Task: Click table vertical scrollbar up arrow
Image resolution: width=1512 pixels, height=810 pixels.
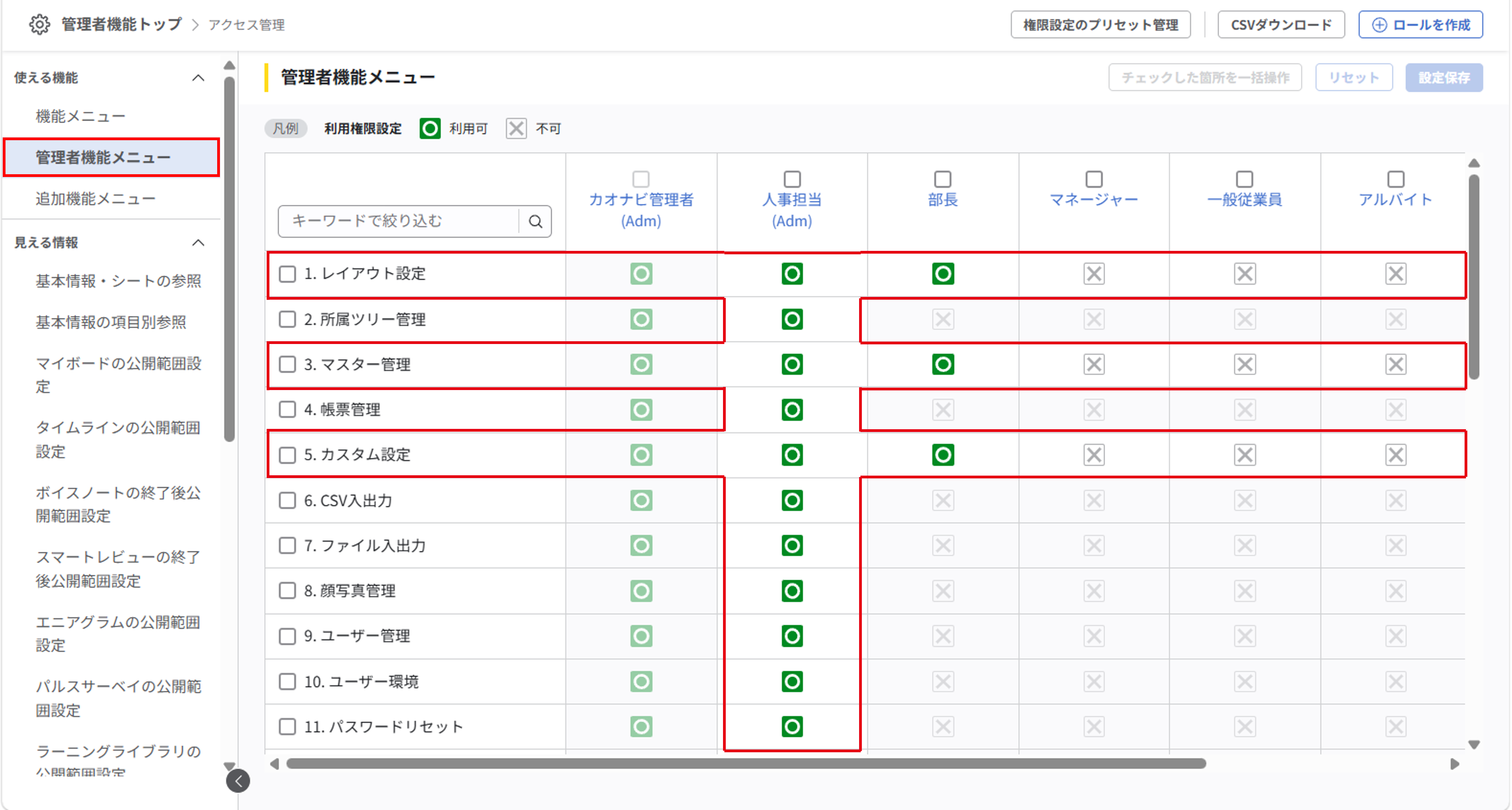Action: point(1473,163)
